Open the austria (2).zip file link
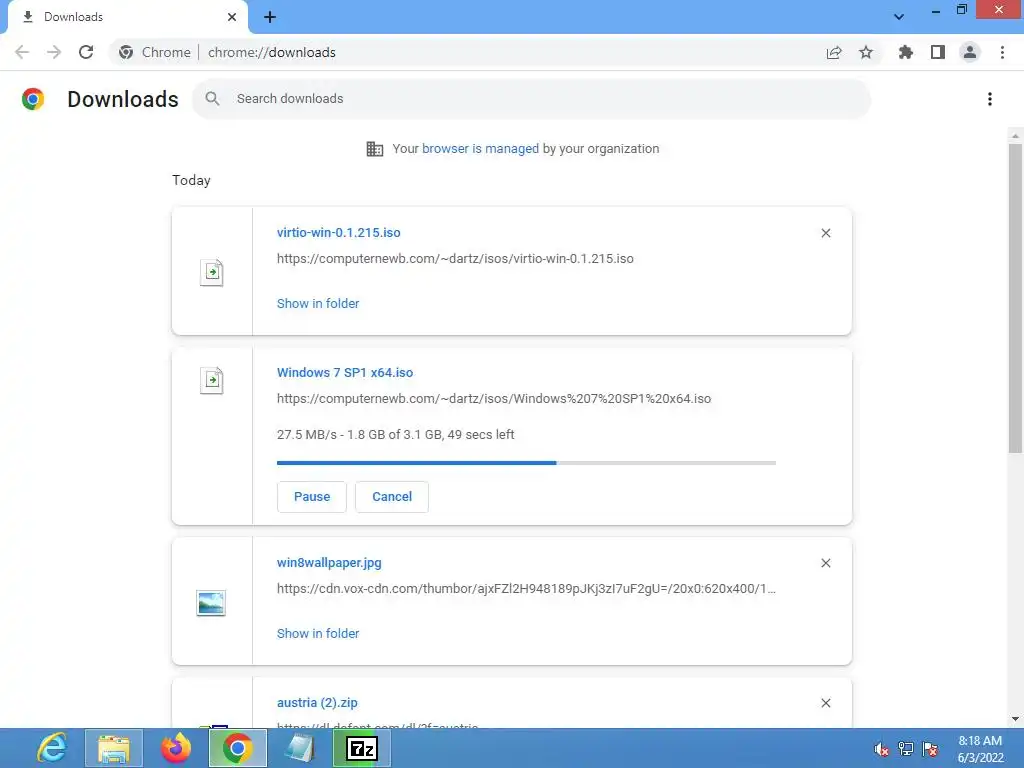The image size is (1024, 768). pyautogui.click(x=317, y=703)
